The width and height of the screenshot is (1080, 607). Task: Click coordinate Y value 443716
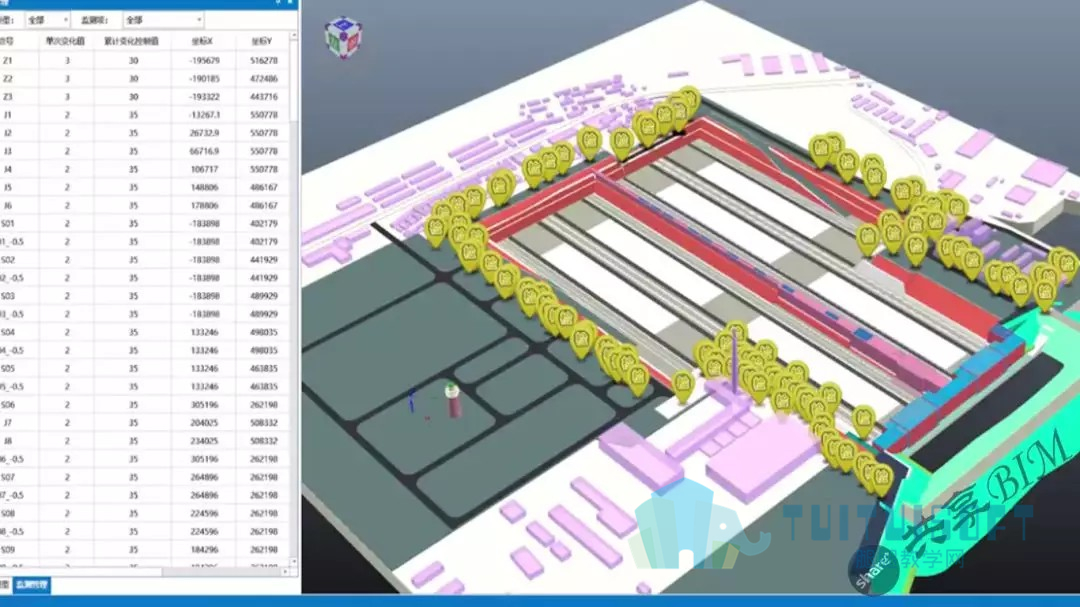(264, 97)
